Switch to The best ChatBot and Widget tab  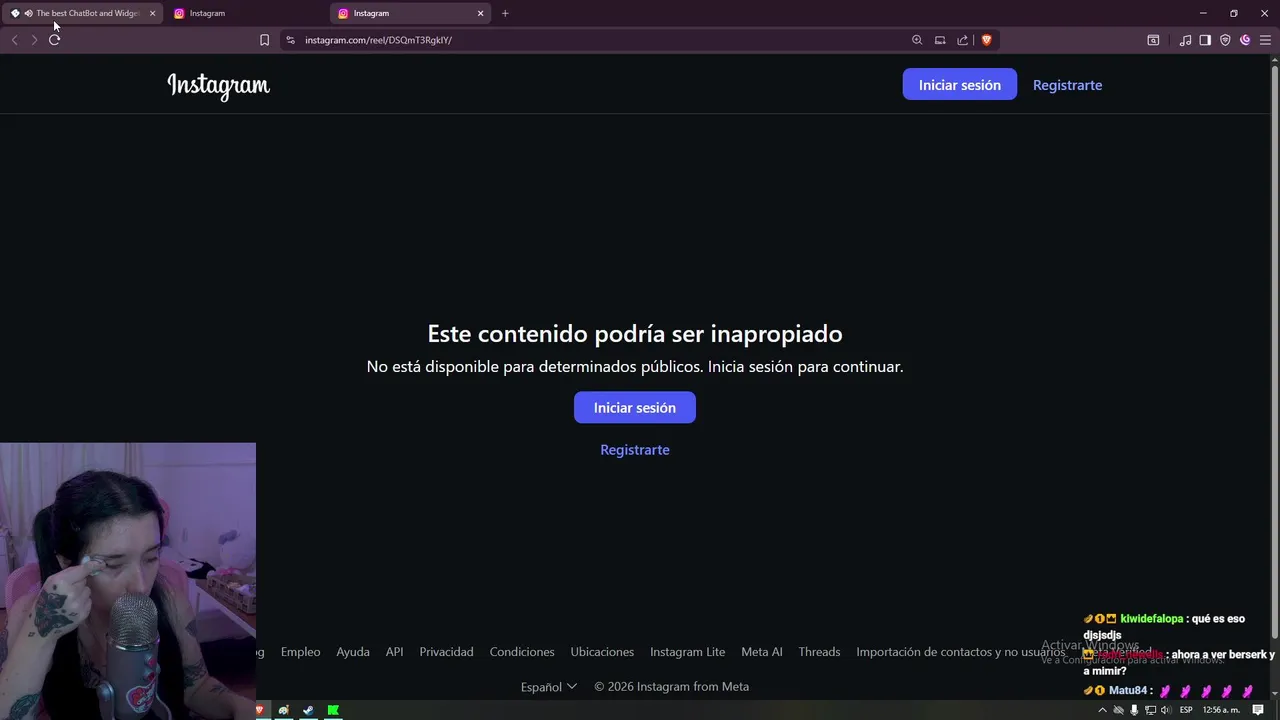(x=83, y=13)
